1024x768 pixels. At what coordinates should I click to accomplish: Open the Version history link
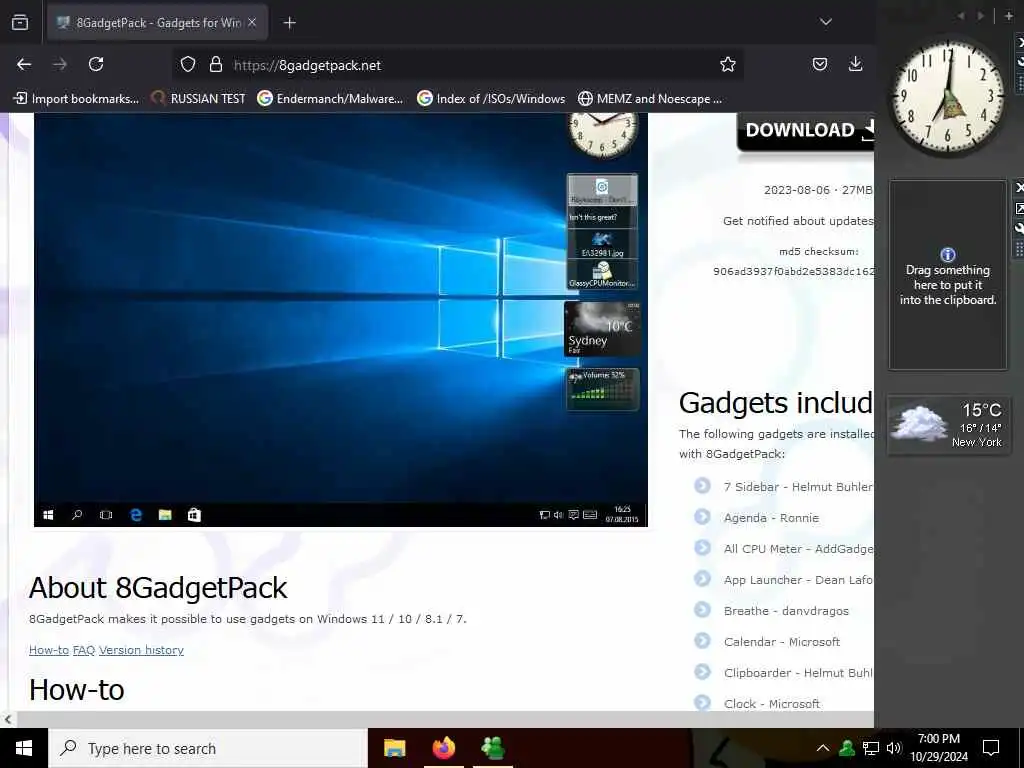click(141, 650)
